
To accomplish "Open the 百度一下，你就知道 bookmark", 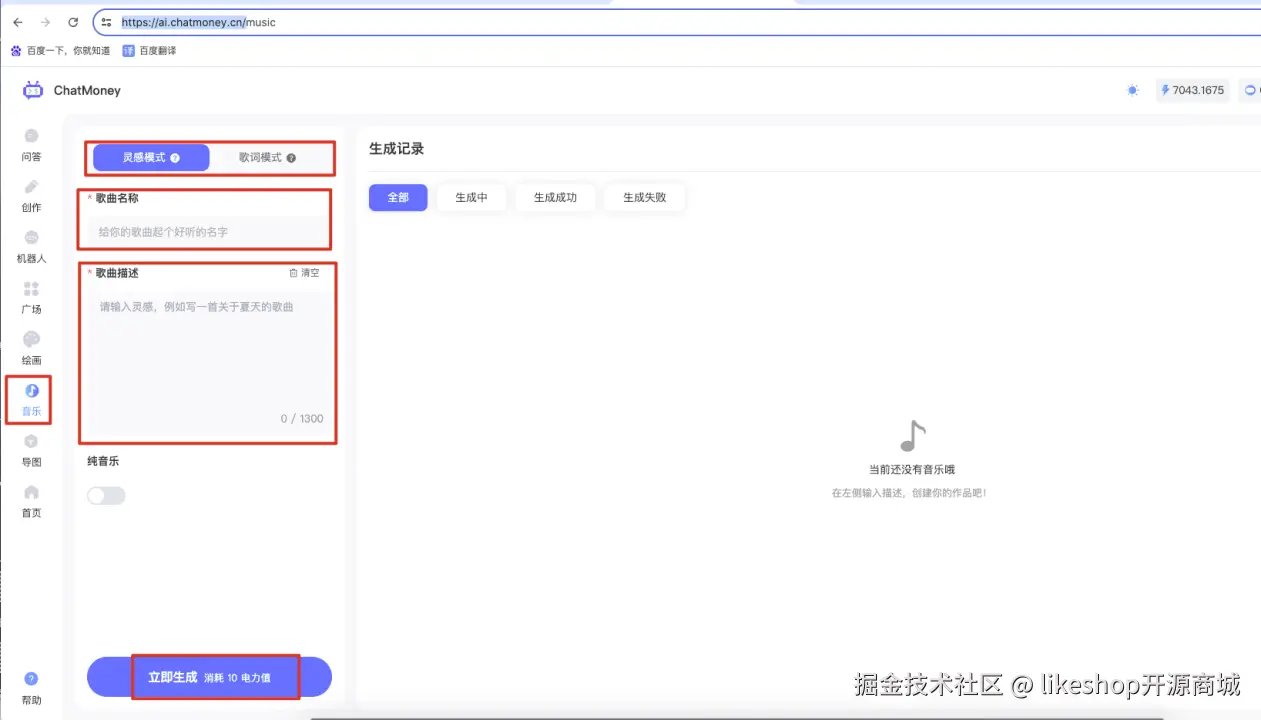I will (x=60, y=51).
